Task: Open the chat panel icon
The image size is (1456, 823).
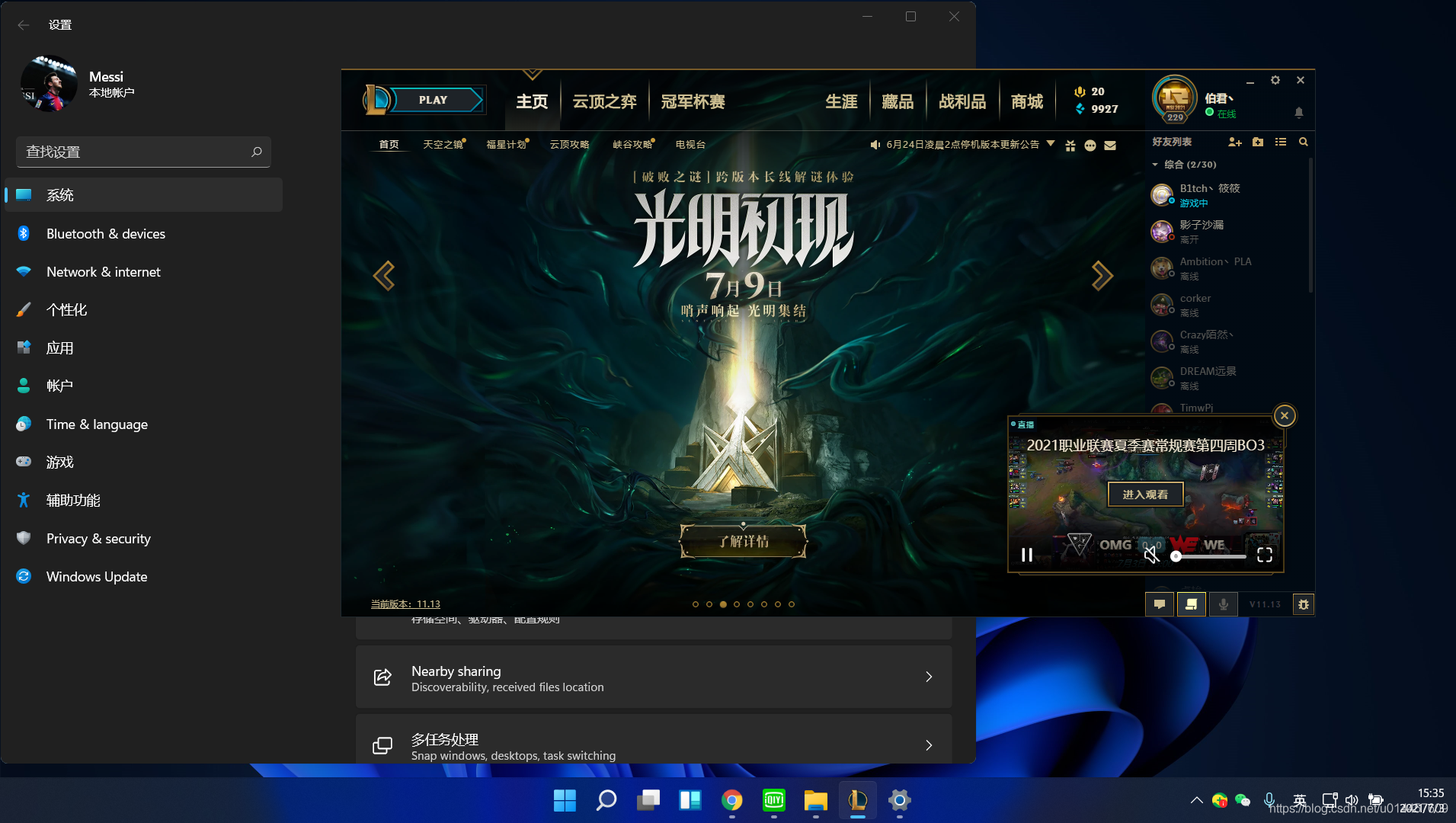Action: (1160, 604)
